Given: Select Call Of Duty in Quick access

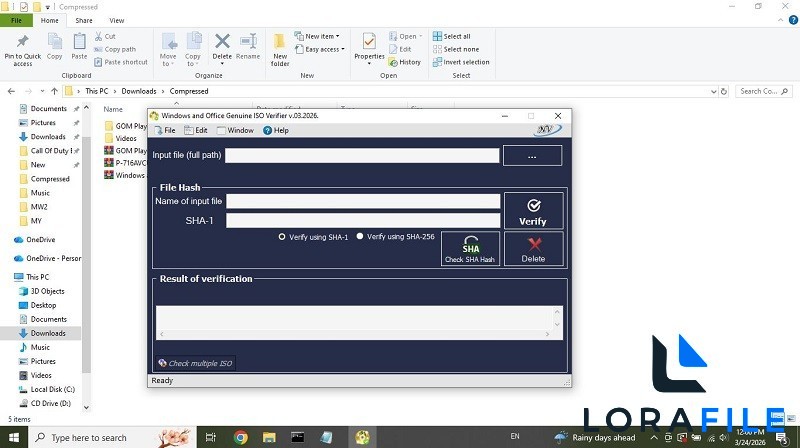Looking at the screenshot, I should pos(49,151).
